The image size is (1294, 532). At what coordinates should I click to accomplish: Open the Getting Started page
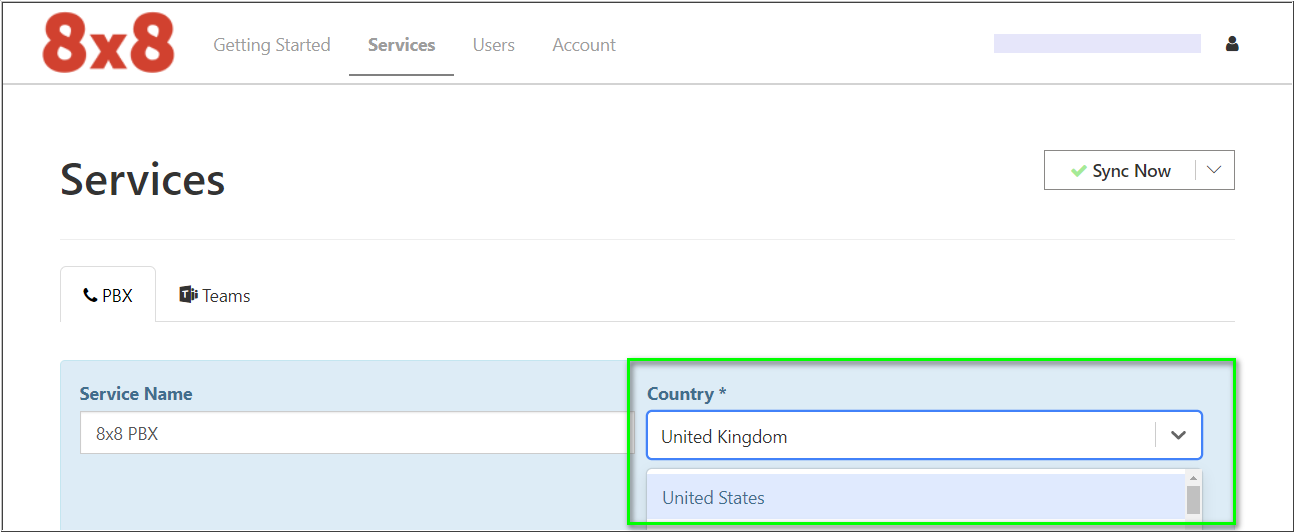click(x=272, y=45)
